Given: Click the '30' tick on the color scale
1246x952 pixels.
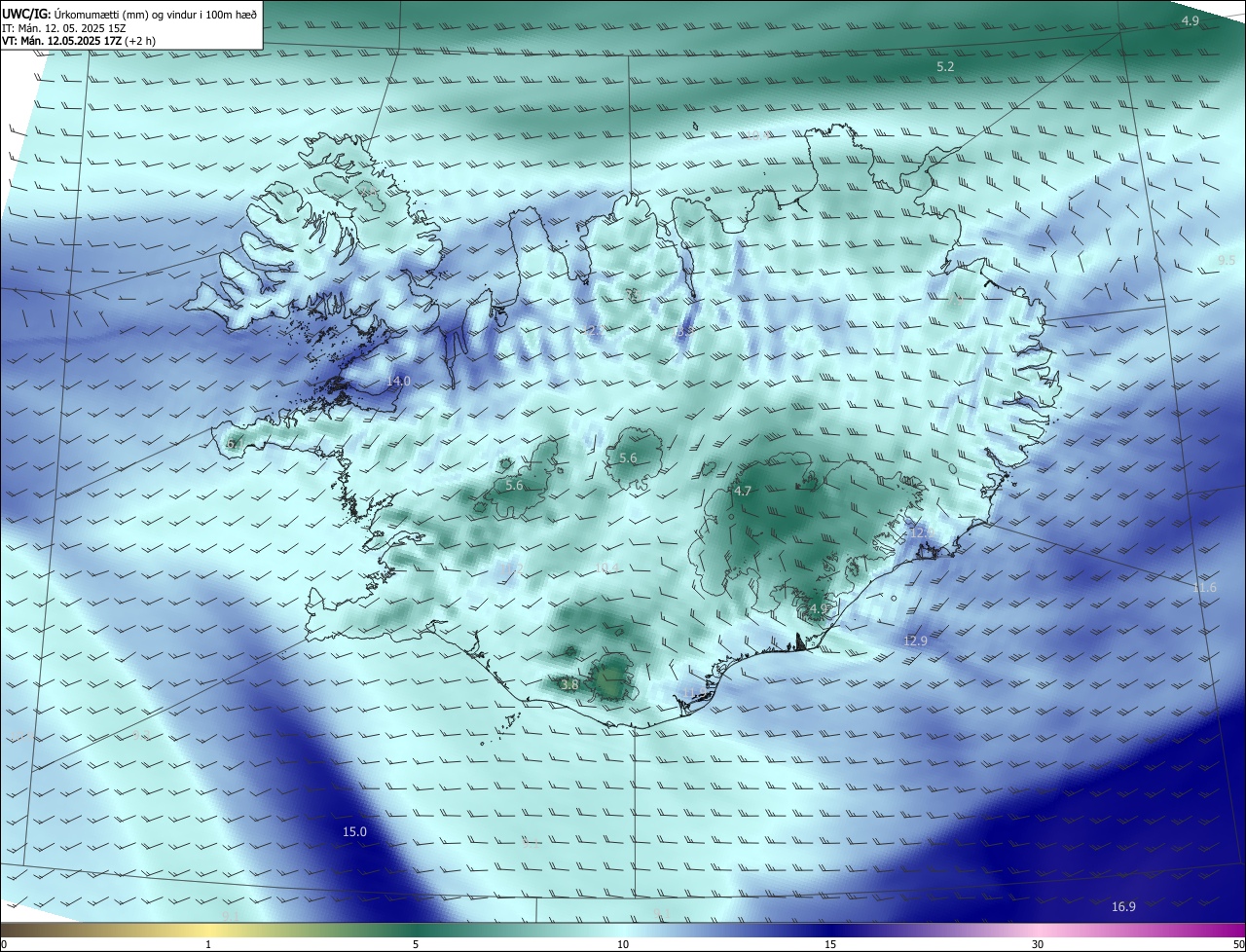Looking at the screenshot, I should click(1038, 944).
